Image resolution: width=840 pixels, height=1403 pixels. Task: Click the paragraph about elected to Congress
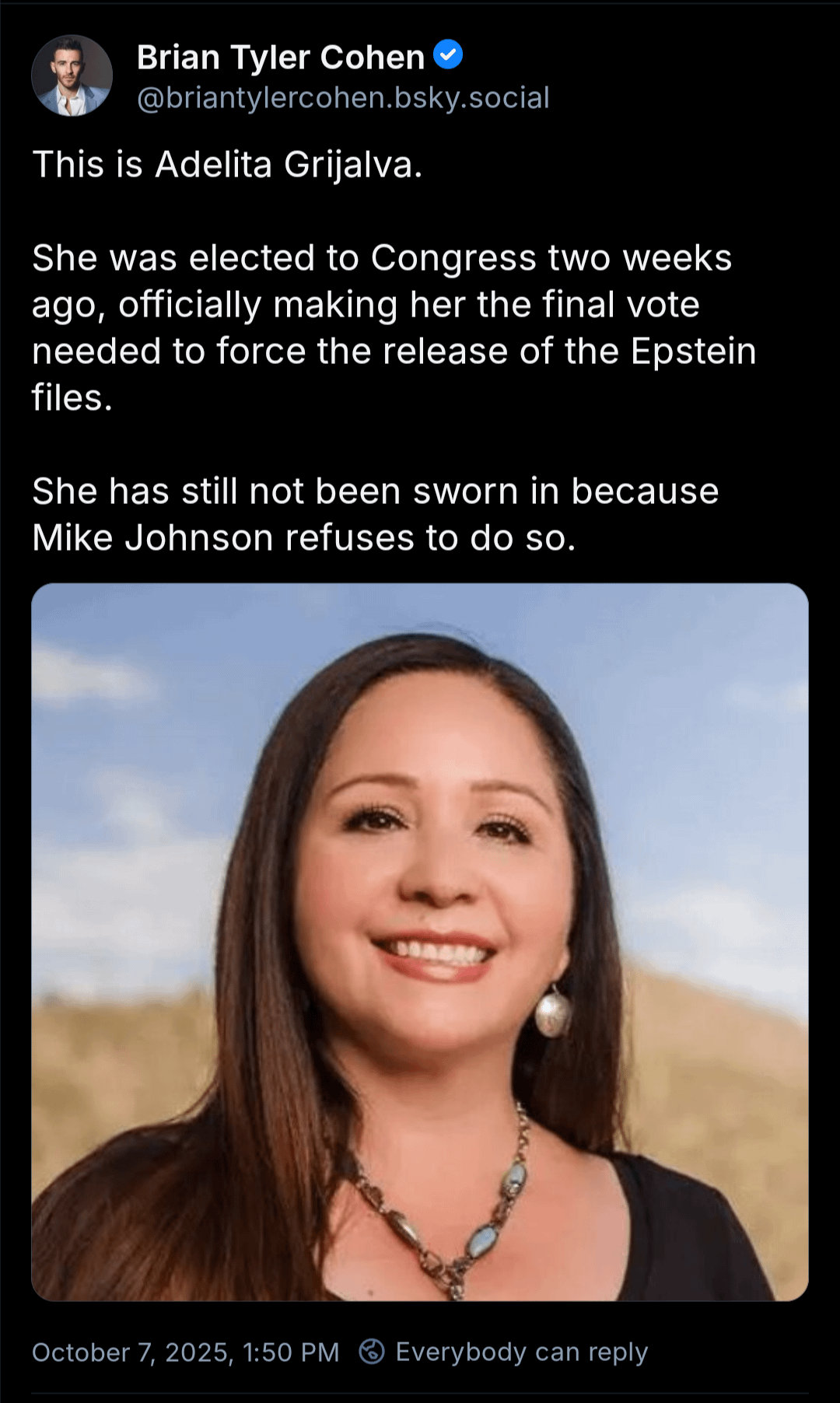coord(394,328)
